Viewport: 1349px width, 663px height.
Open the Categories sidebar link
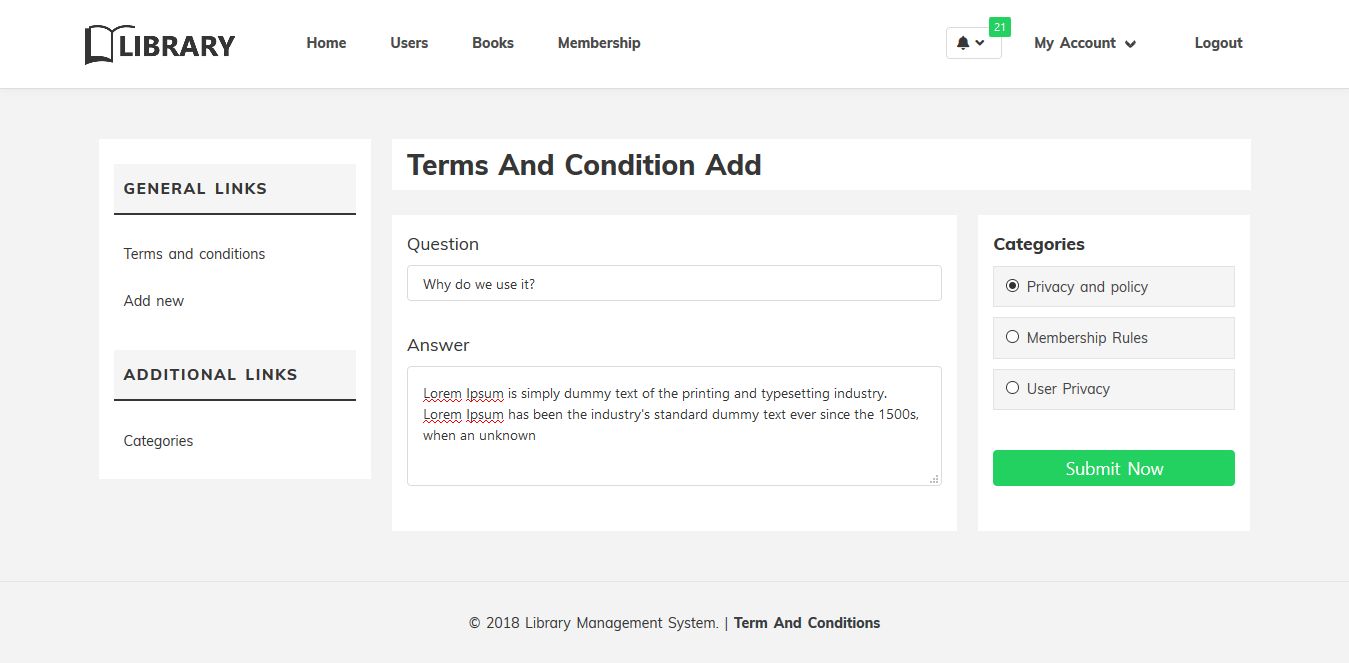coord(158,441)
